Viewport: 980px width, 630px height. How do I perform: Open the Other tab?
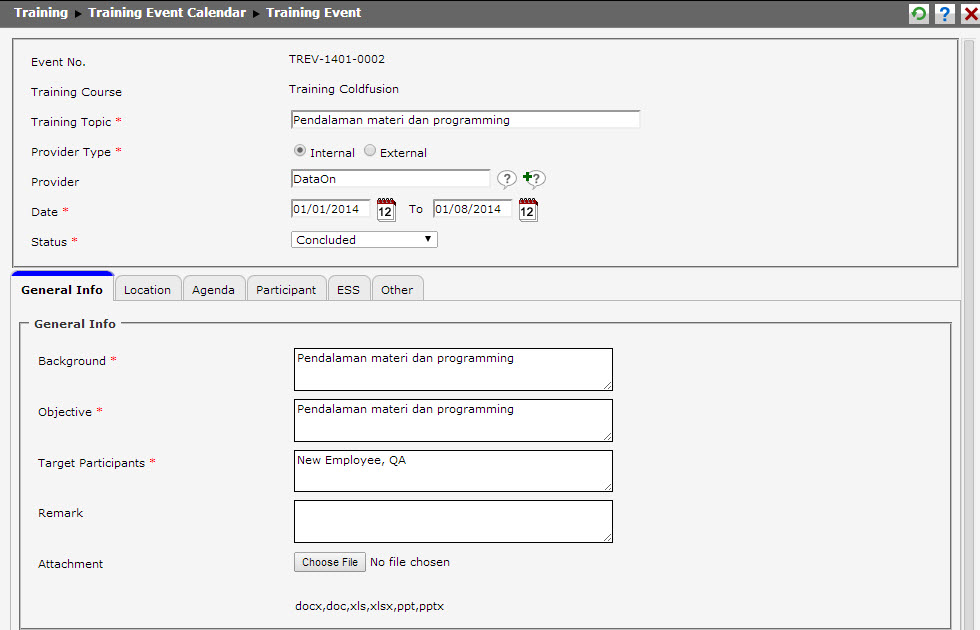coord(398,289)
